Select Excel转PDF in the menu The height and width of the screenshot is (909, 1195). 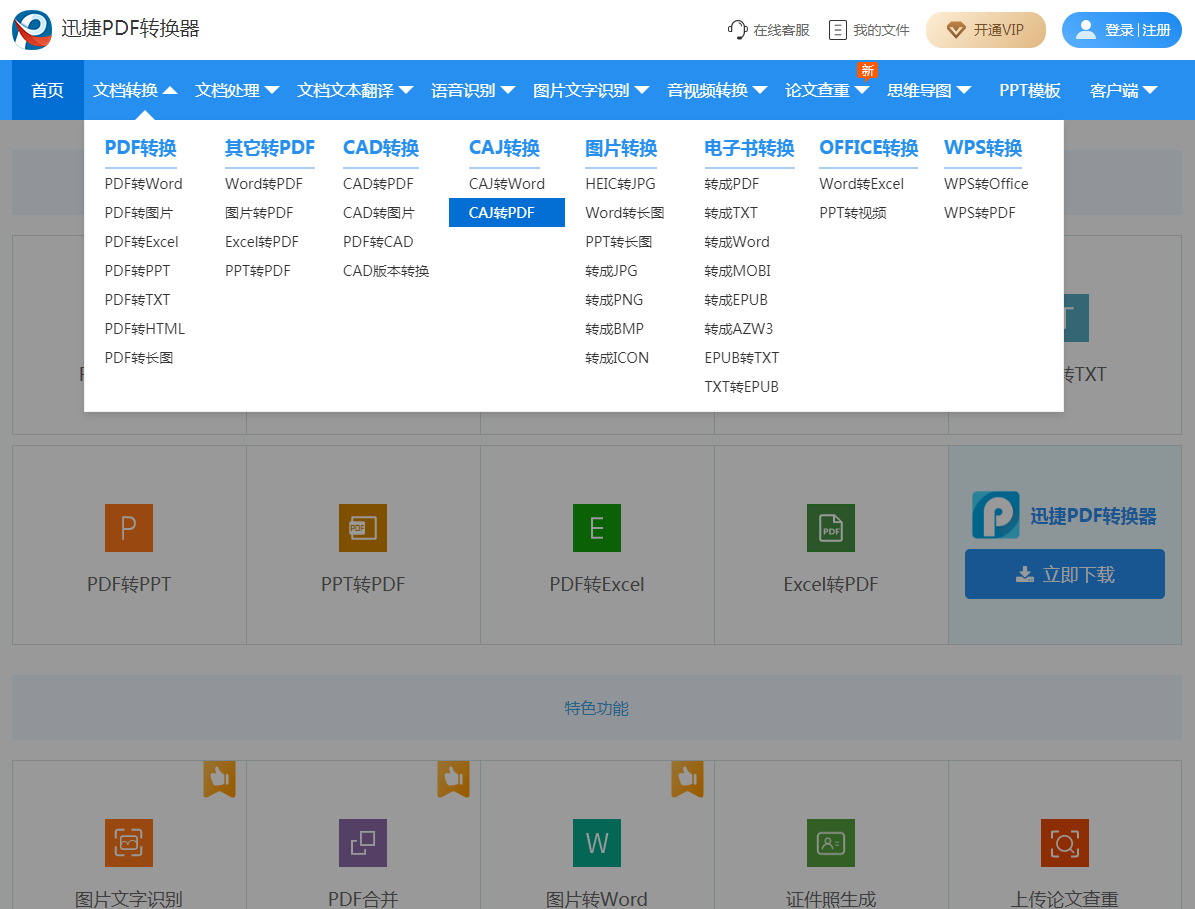click(262, 242)
